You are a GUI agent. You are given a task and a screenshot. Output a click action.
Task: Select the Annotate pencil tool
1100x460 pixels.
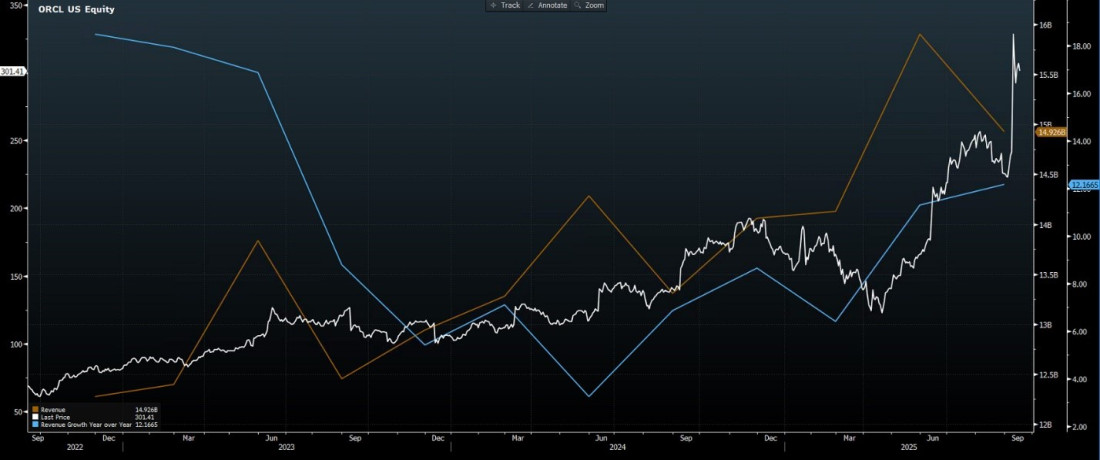[x=547, y=6]
